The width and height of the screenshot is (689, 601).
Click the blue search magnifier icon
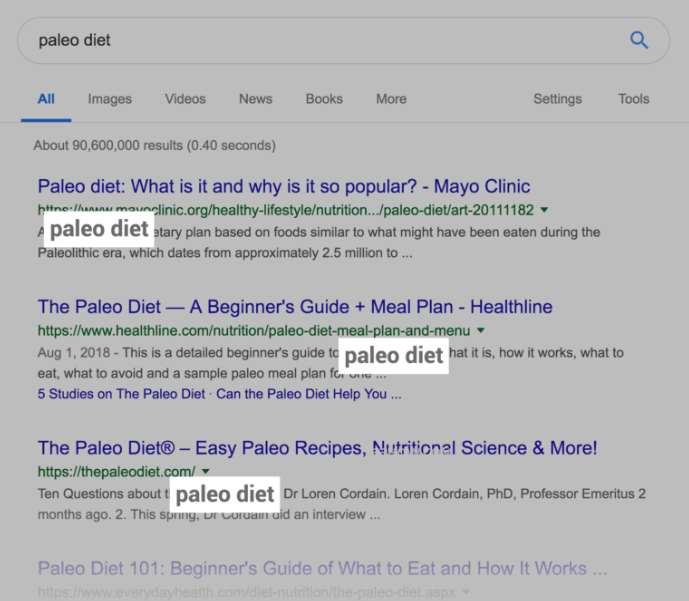pyautogui.click(x=639, y=41)
